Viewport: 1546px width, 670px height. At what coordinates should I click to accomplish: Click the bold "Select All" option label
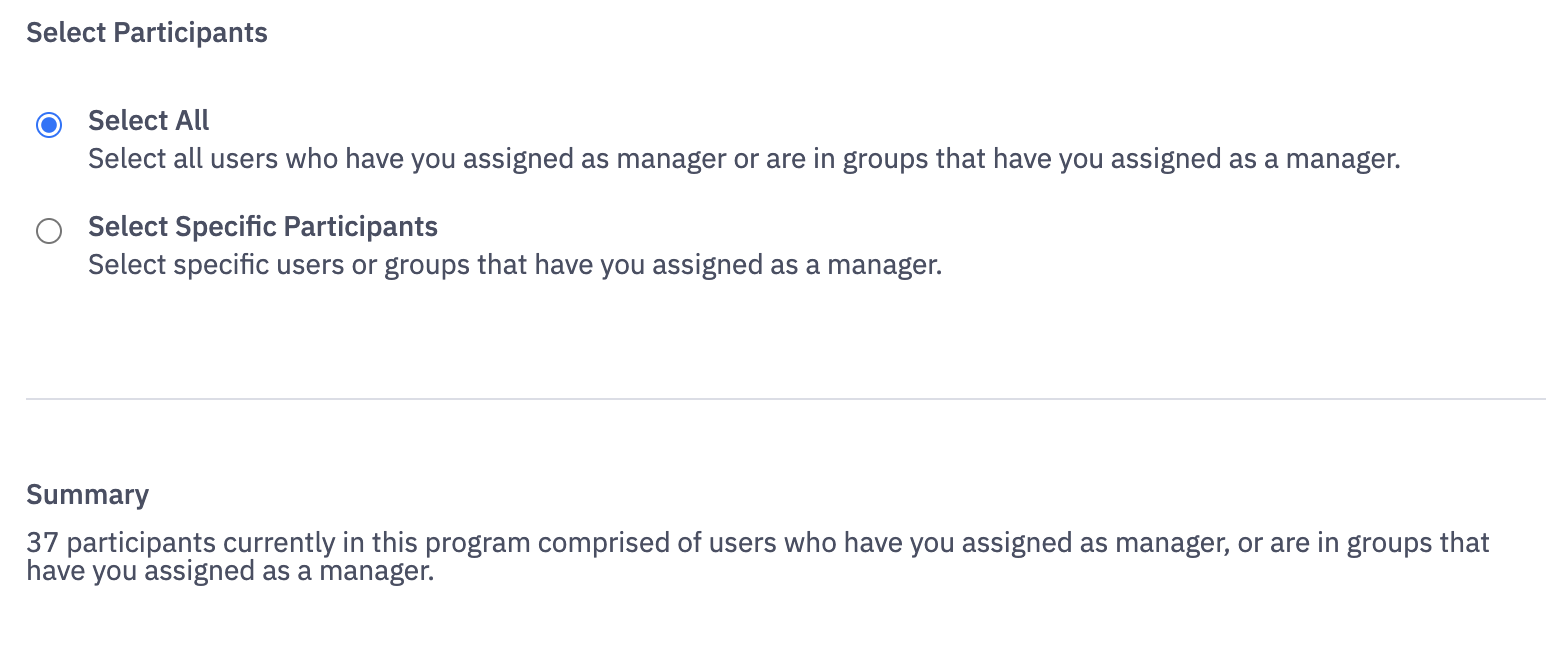[148, 121]
